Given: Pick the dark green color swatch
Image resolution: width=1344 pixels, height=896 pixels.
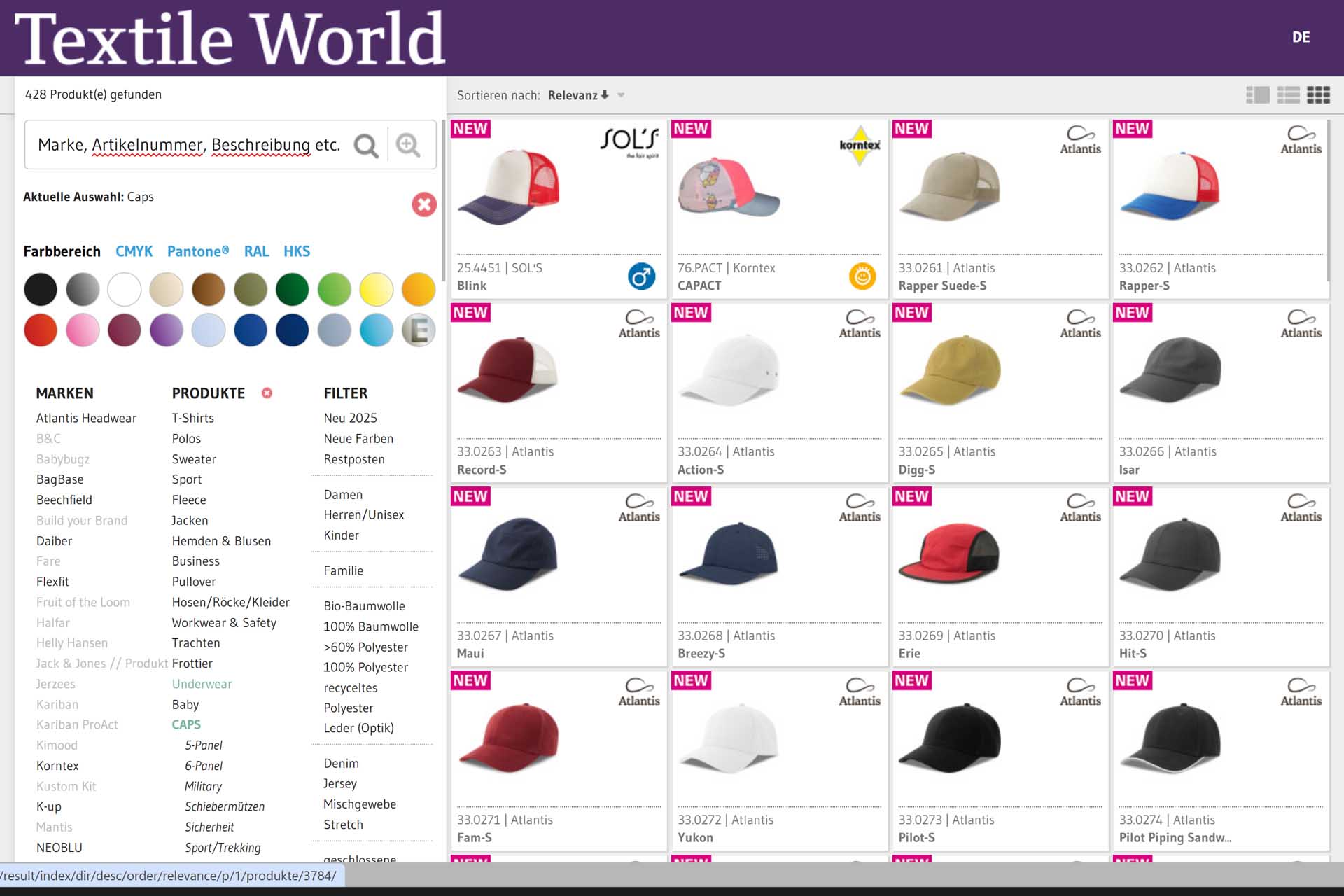Looking at the screenshot, I should (293, 289).
